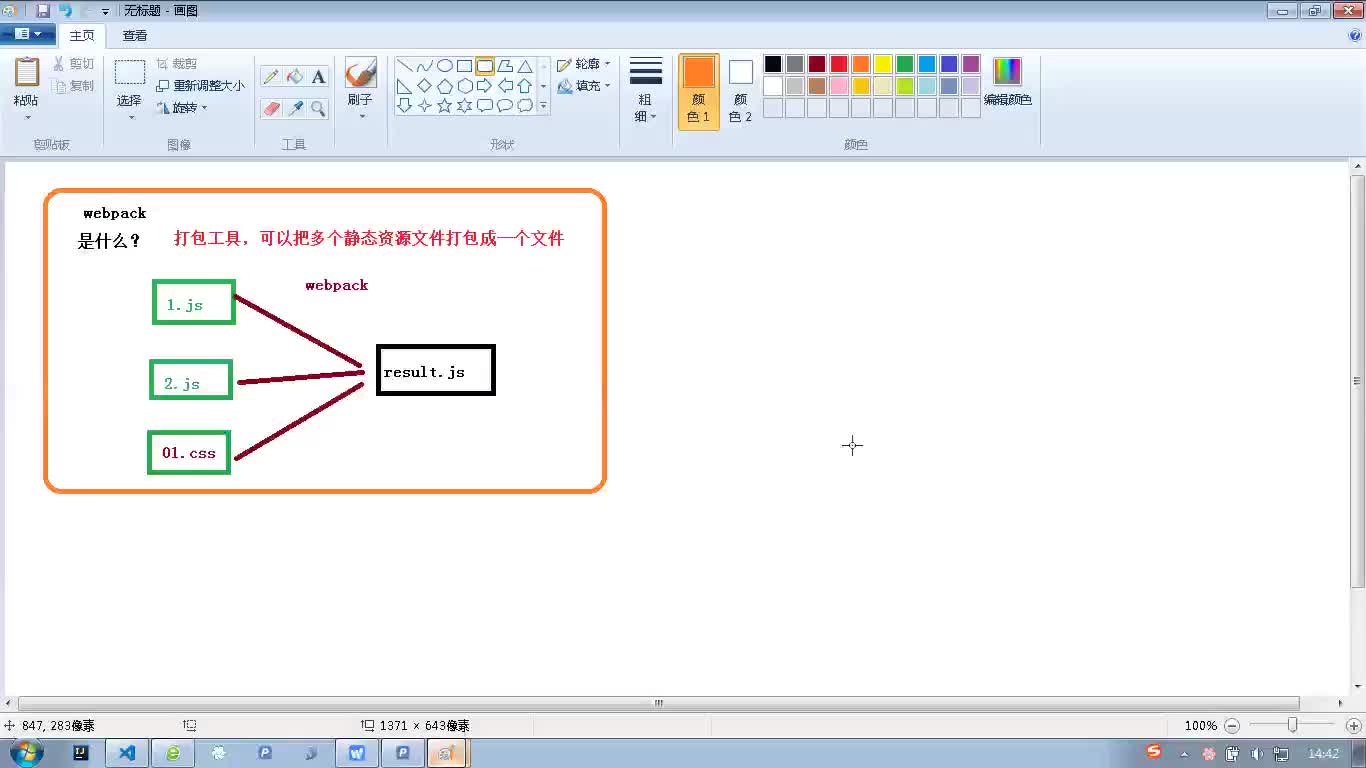This screenshot has width=1366, height=768.
Task: Choose the Diamond shape
Action: pyautogui.click(x=425, y=86)
